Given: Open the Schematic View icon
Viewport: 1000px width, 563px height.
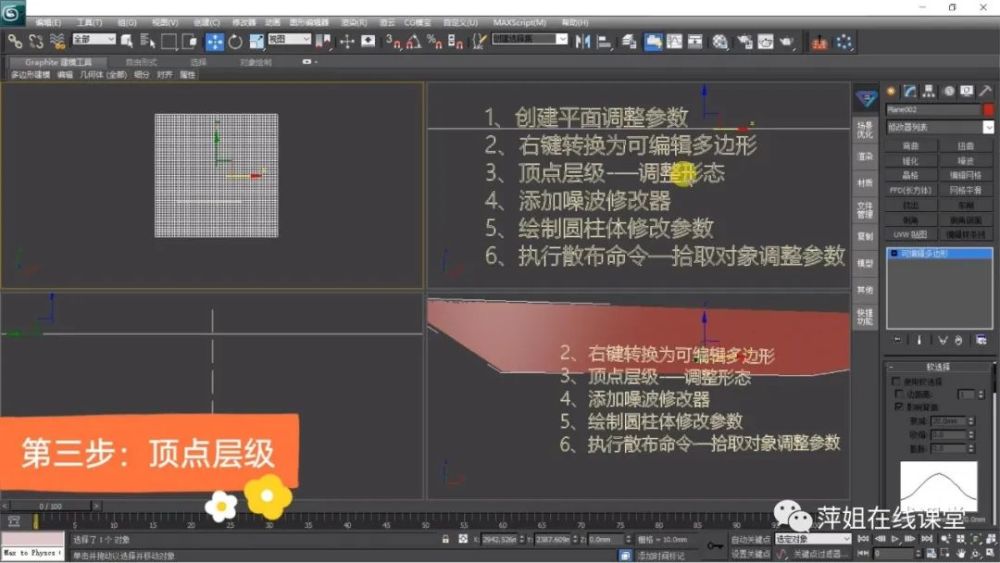Looking at the screenshot, I should [695, 42].
